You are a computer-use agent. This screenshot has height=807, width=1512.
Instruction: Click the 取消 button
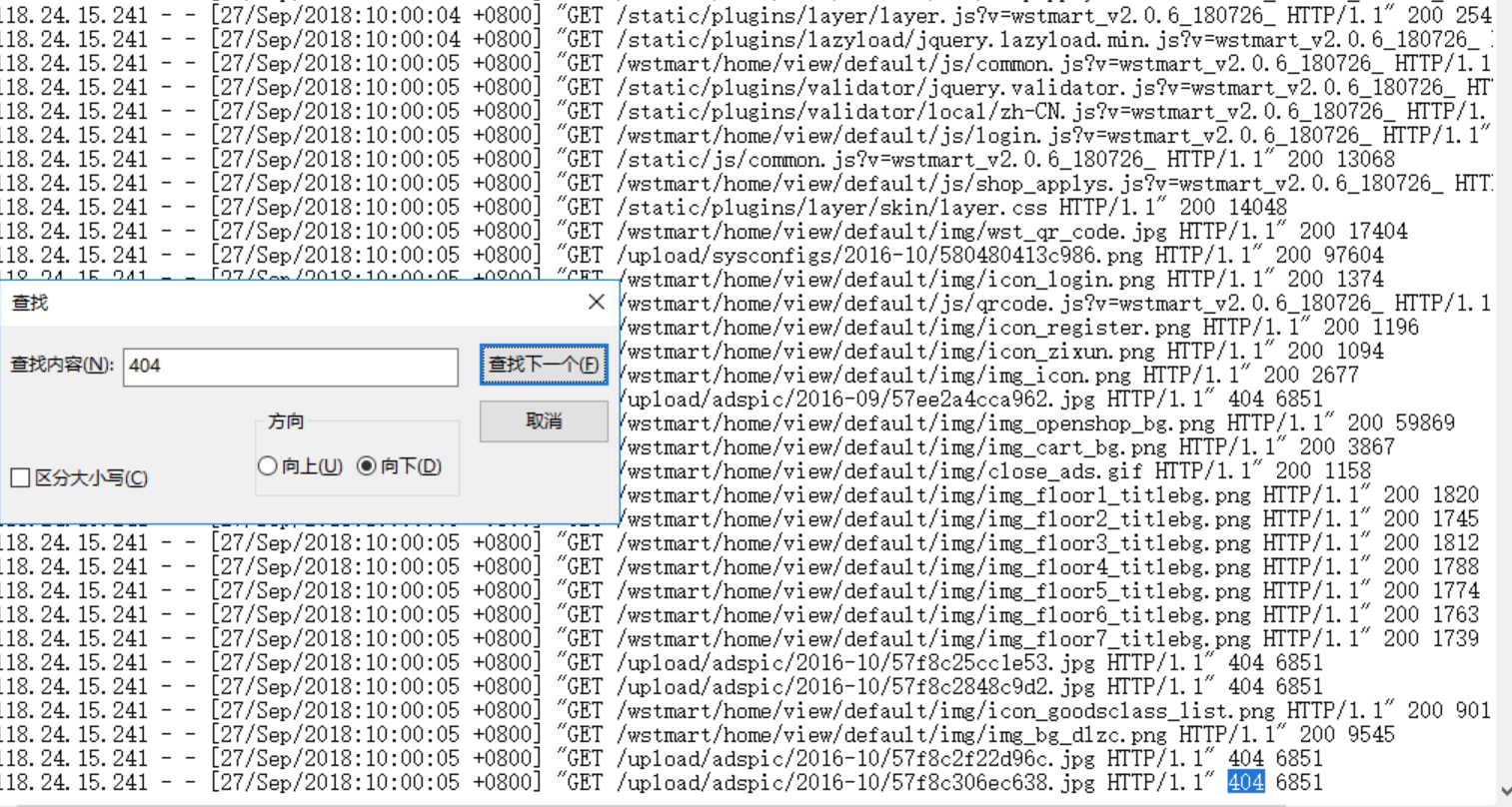coord(544,421)
